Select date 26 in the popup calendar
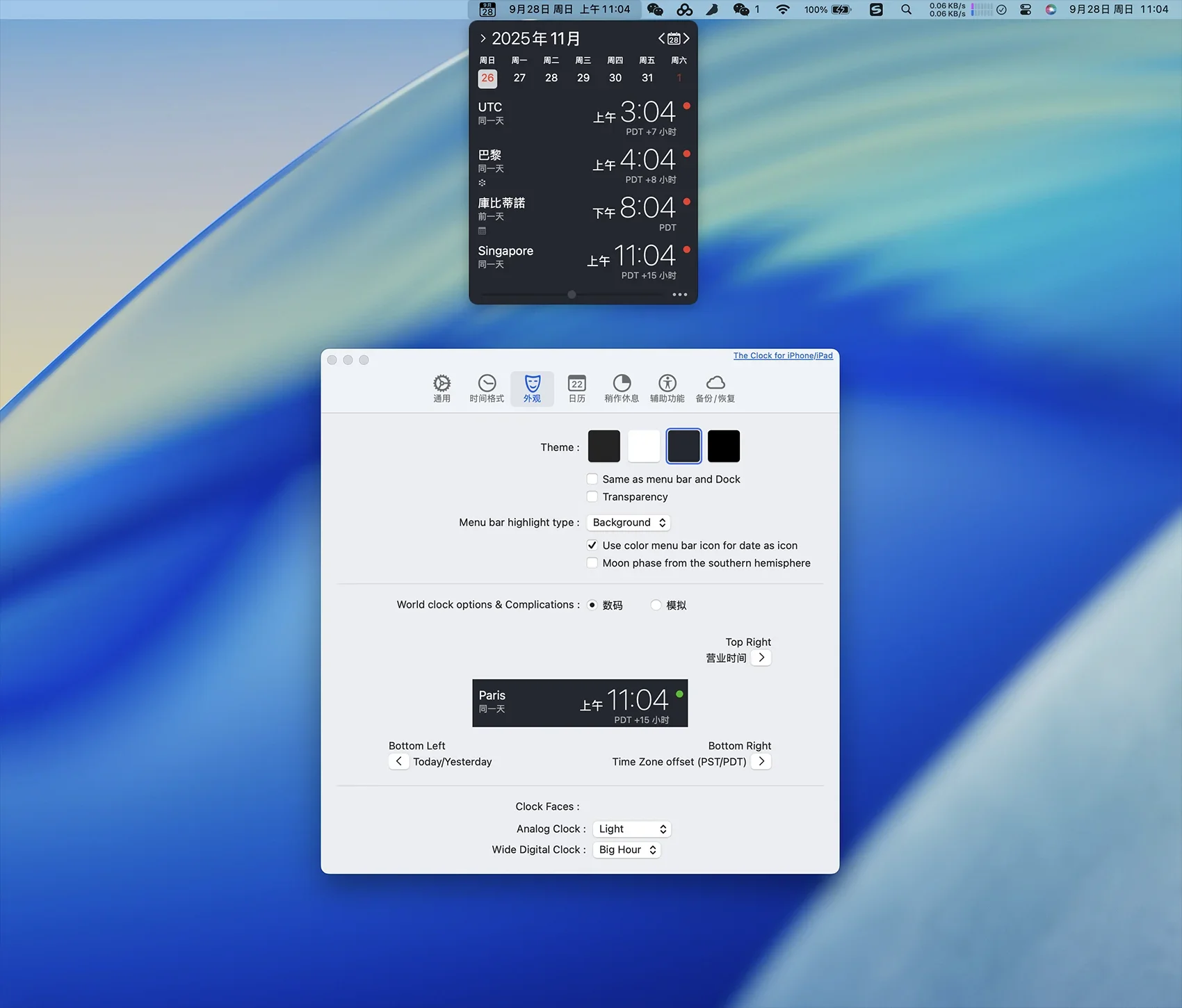Image resolution: width=1182 pixels, height=1008 pixels. [487, 78]
